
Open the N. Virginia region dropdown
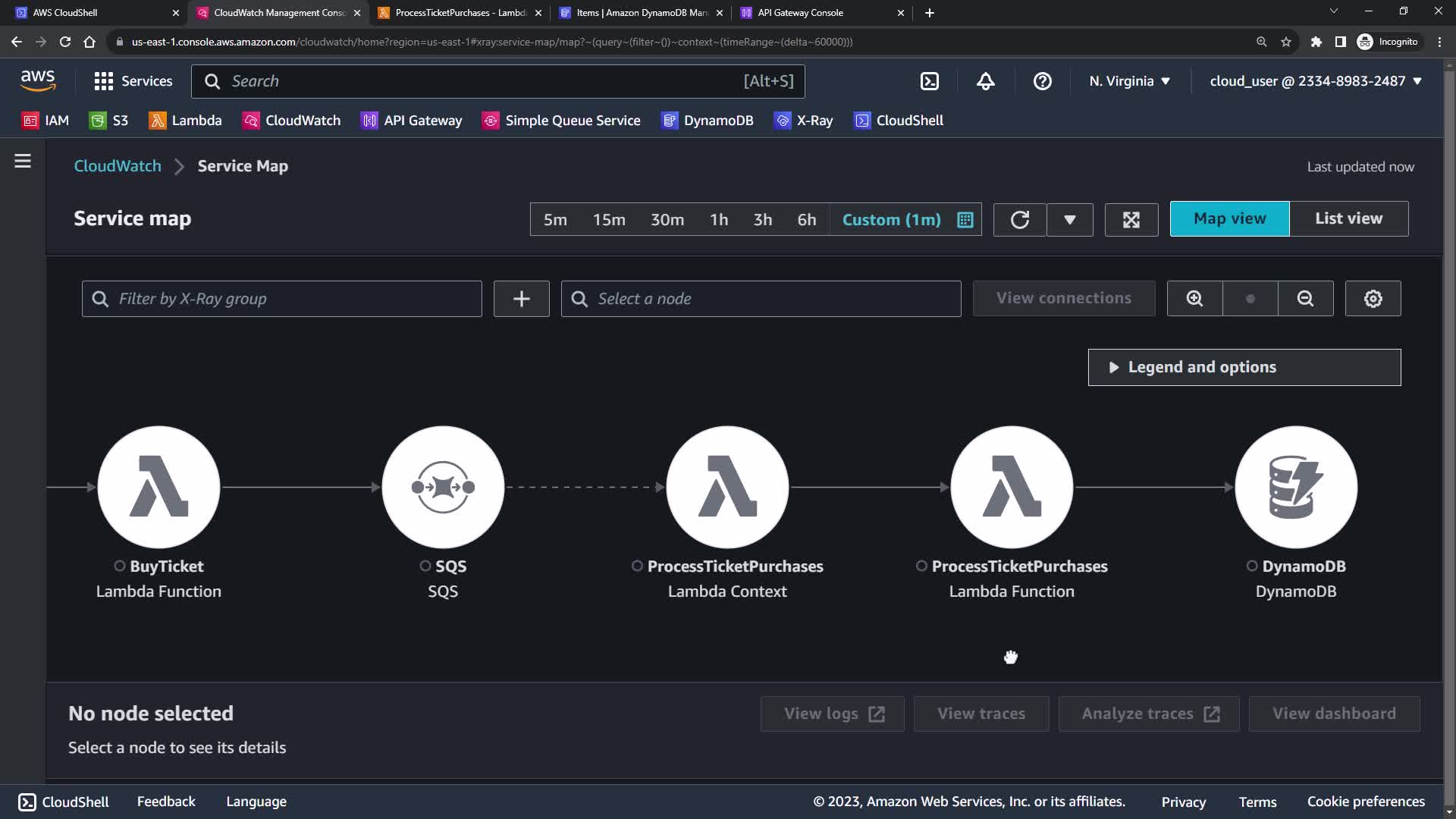1129,81
